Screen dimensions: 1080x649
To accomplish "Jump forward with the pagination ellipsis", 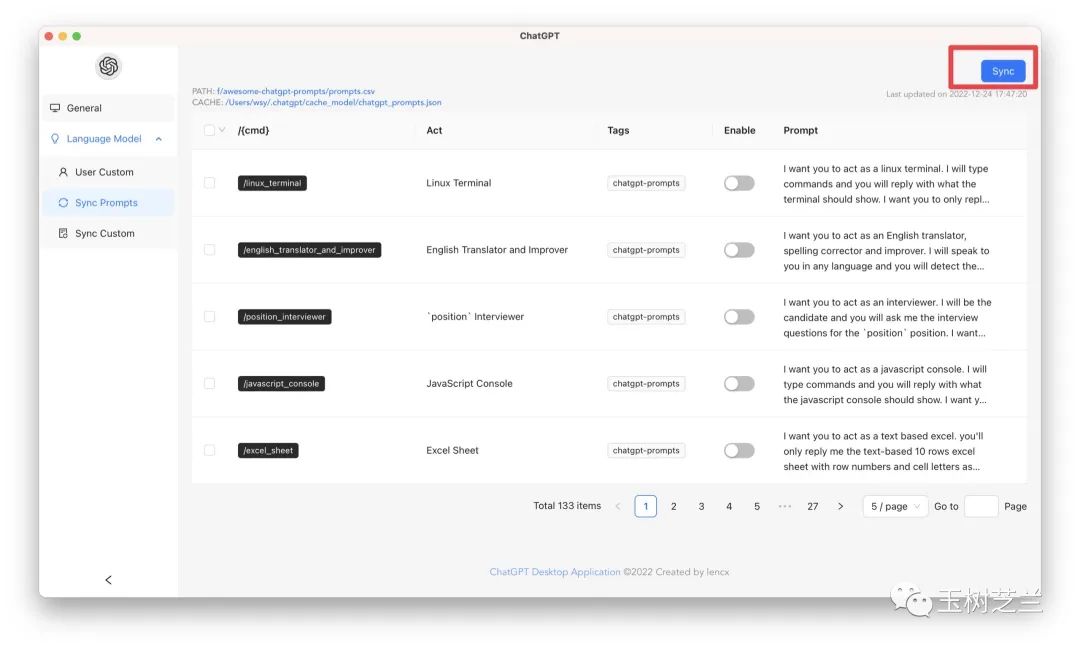I will coord(785,506).
